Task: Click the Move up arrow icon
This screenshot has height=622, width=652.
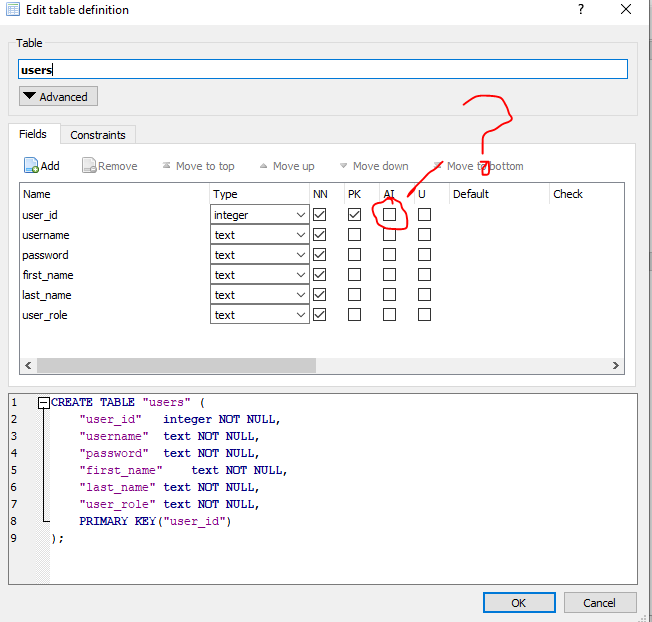Action: tap(263, 166)
